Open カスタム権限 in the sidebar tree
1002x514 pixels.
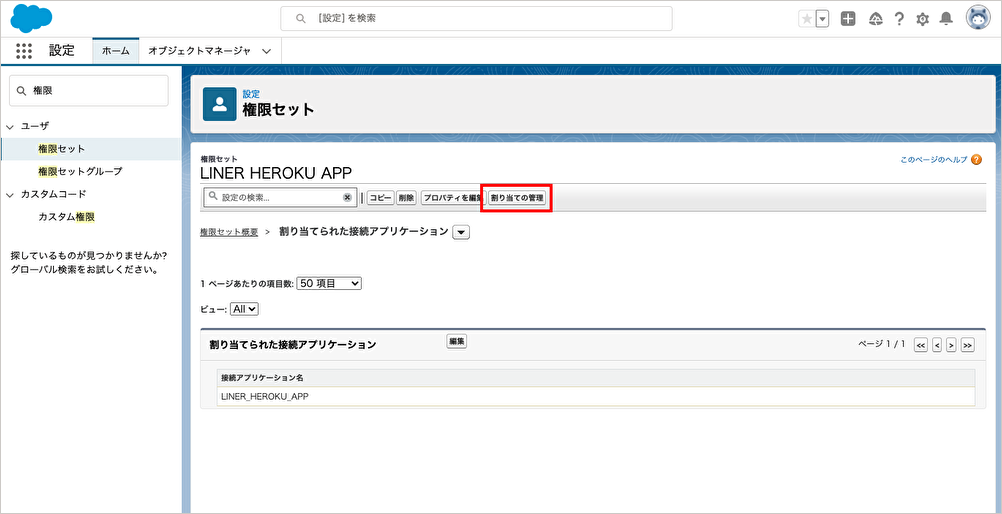click(66, 217)
